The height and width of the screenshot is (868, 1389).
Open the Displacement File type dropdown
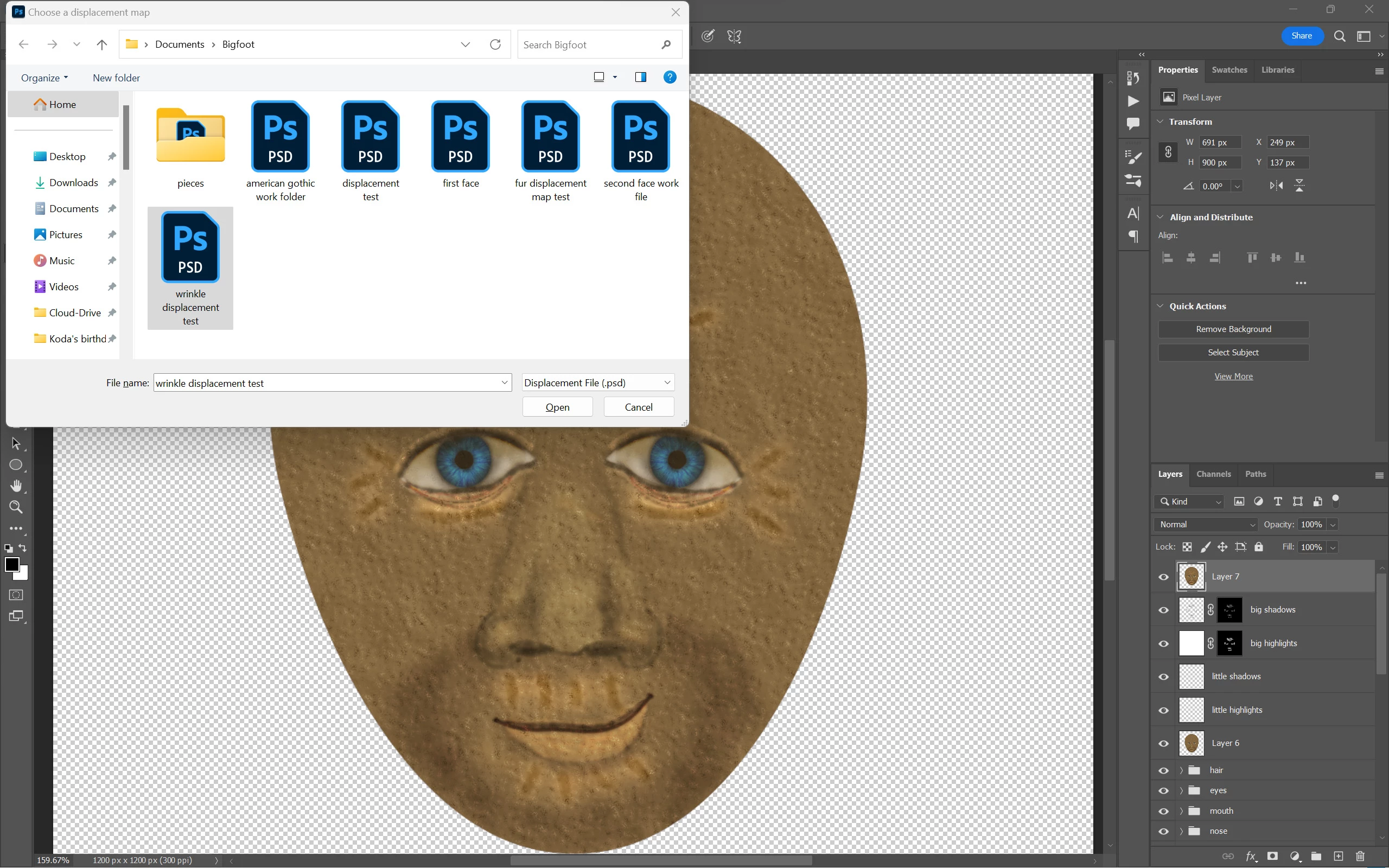(x=597, y=383)
